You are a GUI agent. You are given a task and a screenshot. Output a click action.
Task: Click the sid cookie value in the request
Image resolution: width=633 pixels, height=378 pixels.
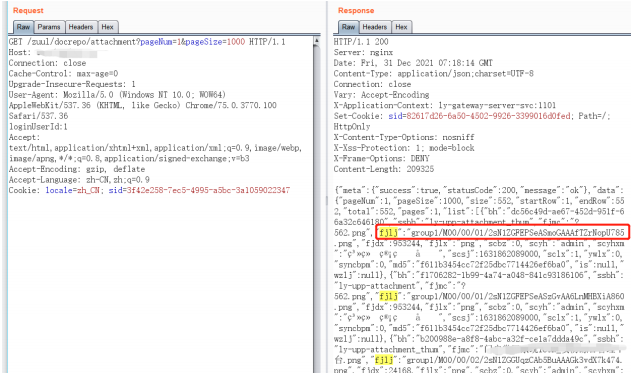(x=208, y=190)
